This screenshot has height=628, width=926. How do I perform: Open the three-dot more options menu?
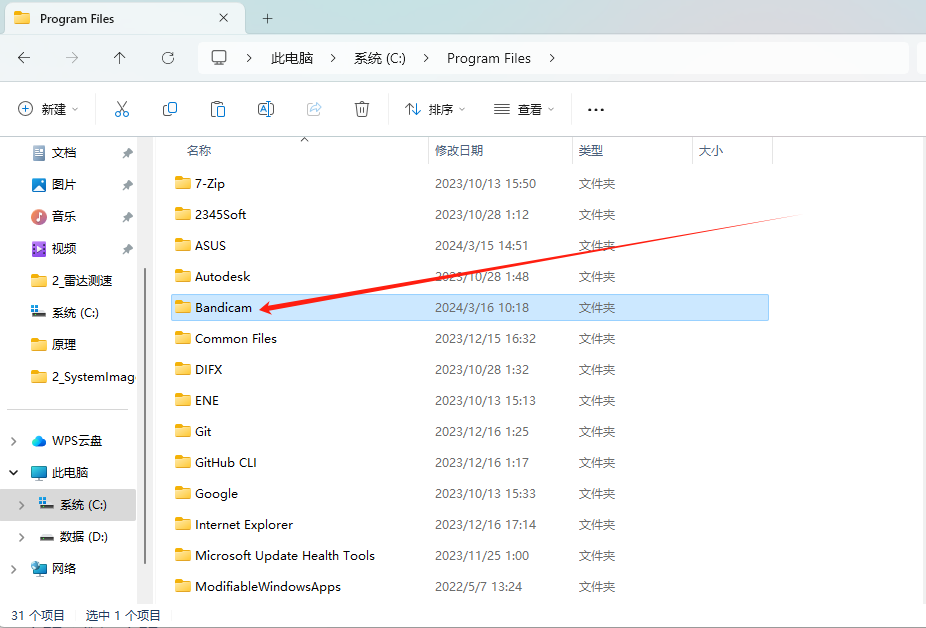(x=596, y=110)
